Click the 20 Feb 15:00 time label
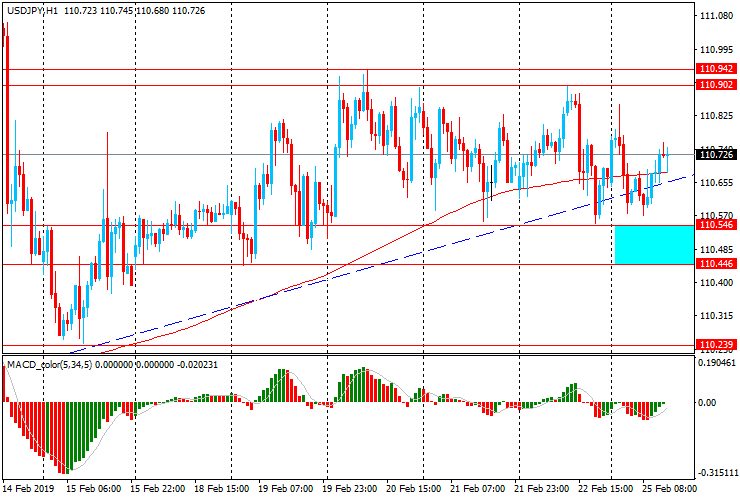This screenshot has width=740, height=500. click(412, 490)
